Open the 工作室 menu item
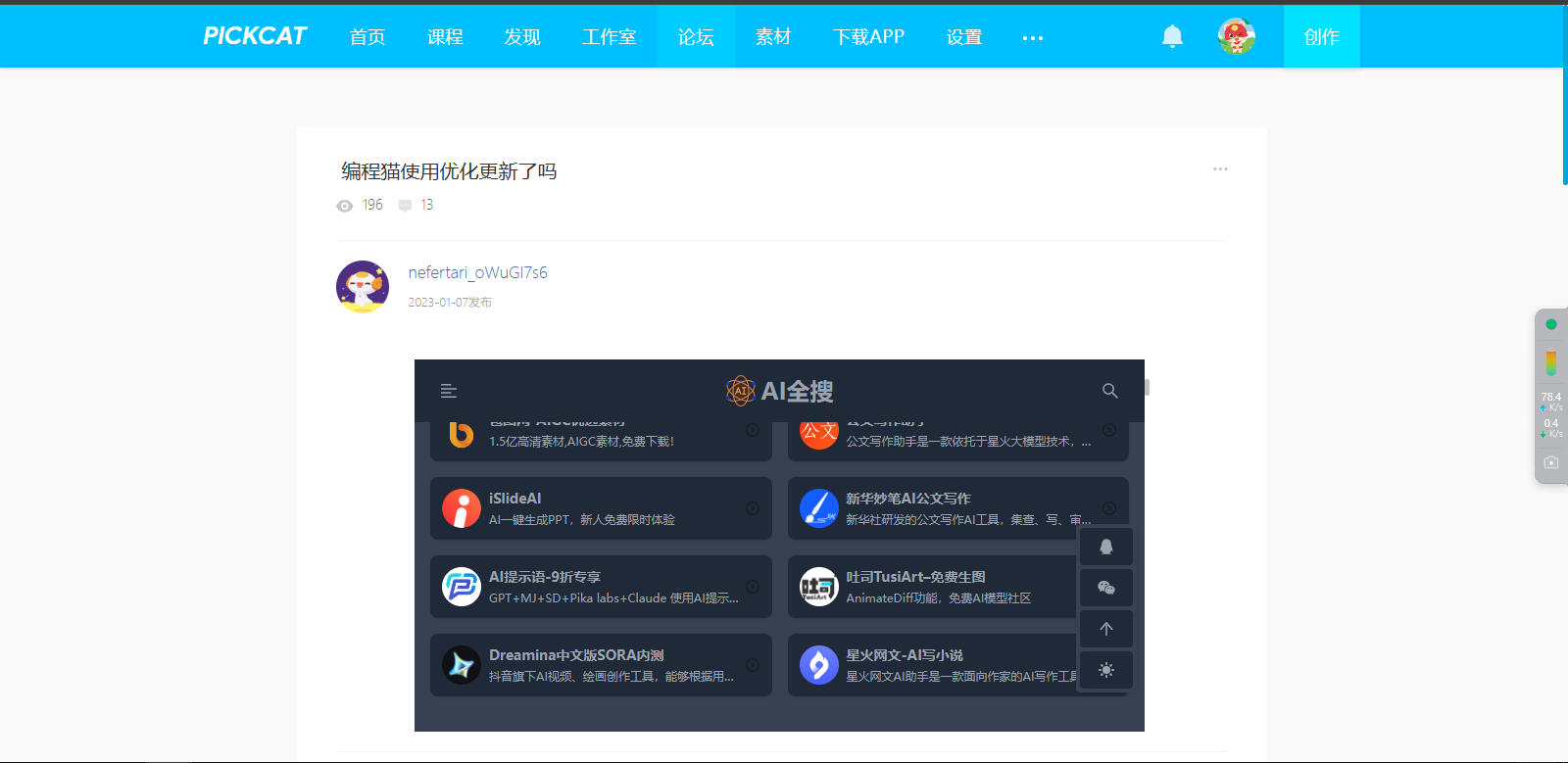Viewport: 1568px width, 763px height. [610, 36]
